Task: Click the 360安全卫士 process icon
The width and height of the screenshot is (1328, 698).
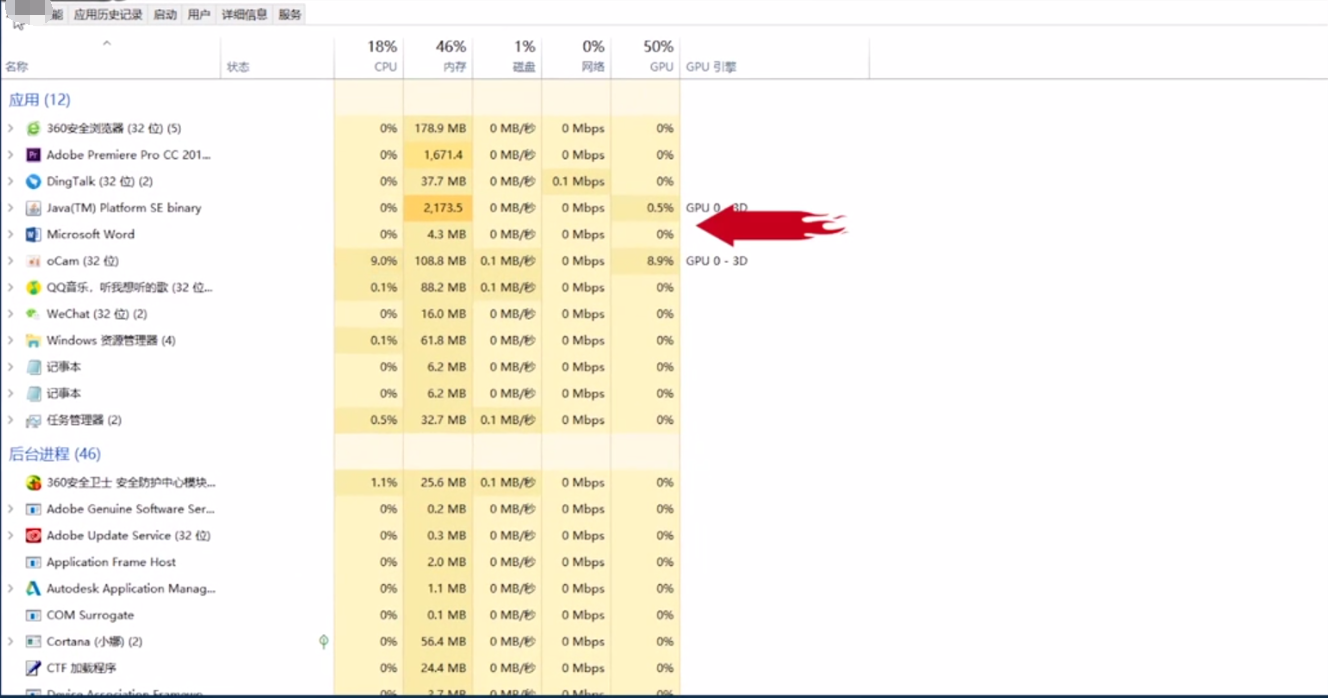Action: (x=33, y=482)
